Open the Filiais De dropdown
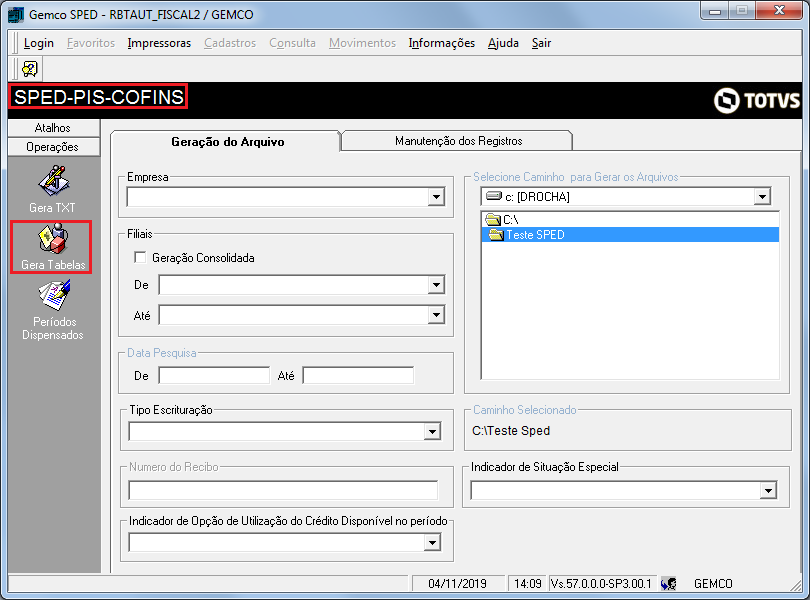Viewport: 810px width, 600px height. pyautogui.click(x=436, y=285)
